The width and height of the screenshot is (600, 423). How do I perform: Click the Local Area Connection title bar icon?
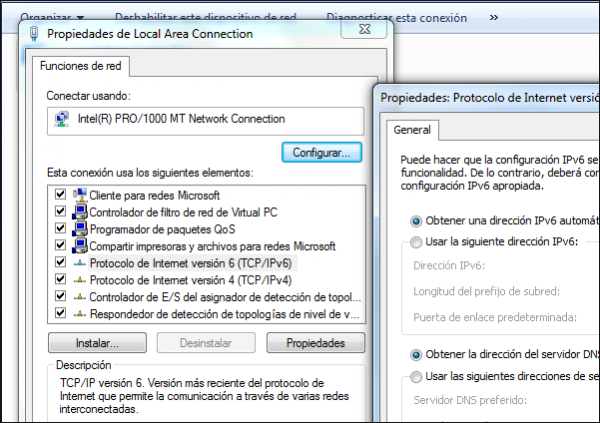pyautogui.click(x=34, y=34)
